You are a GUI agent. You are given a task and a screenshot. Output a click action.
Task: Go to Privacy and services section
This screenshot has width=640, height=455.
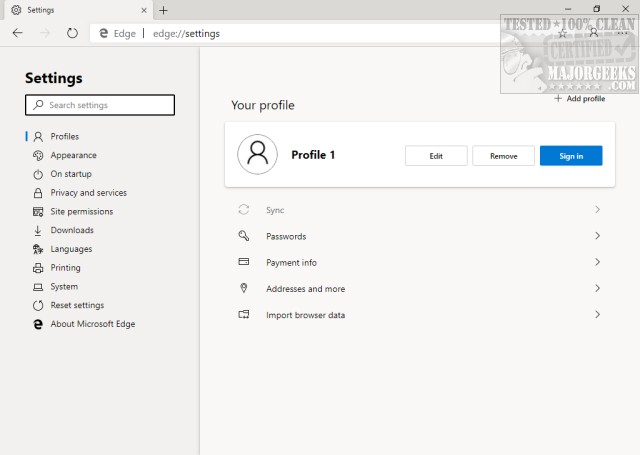click(x=88, y=193)
